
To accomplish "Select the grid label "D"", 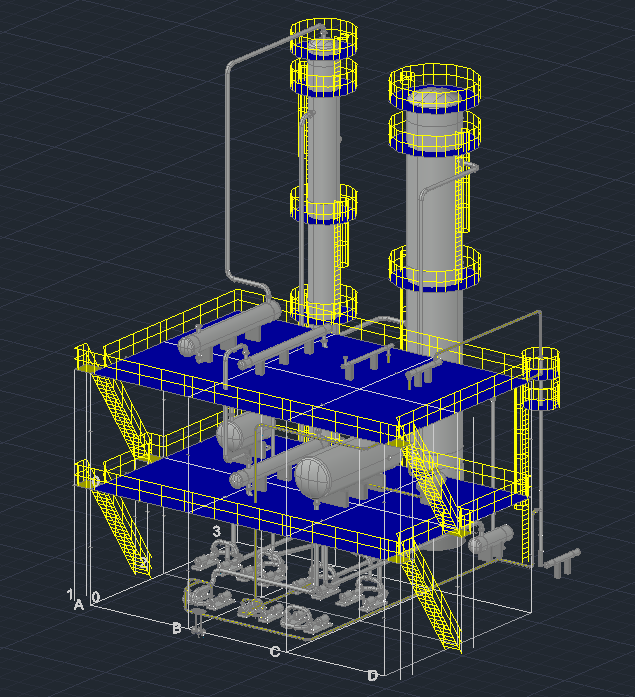I will click(372, 676).
